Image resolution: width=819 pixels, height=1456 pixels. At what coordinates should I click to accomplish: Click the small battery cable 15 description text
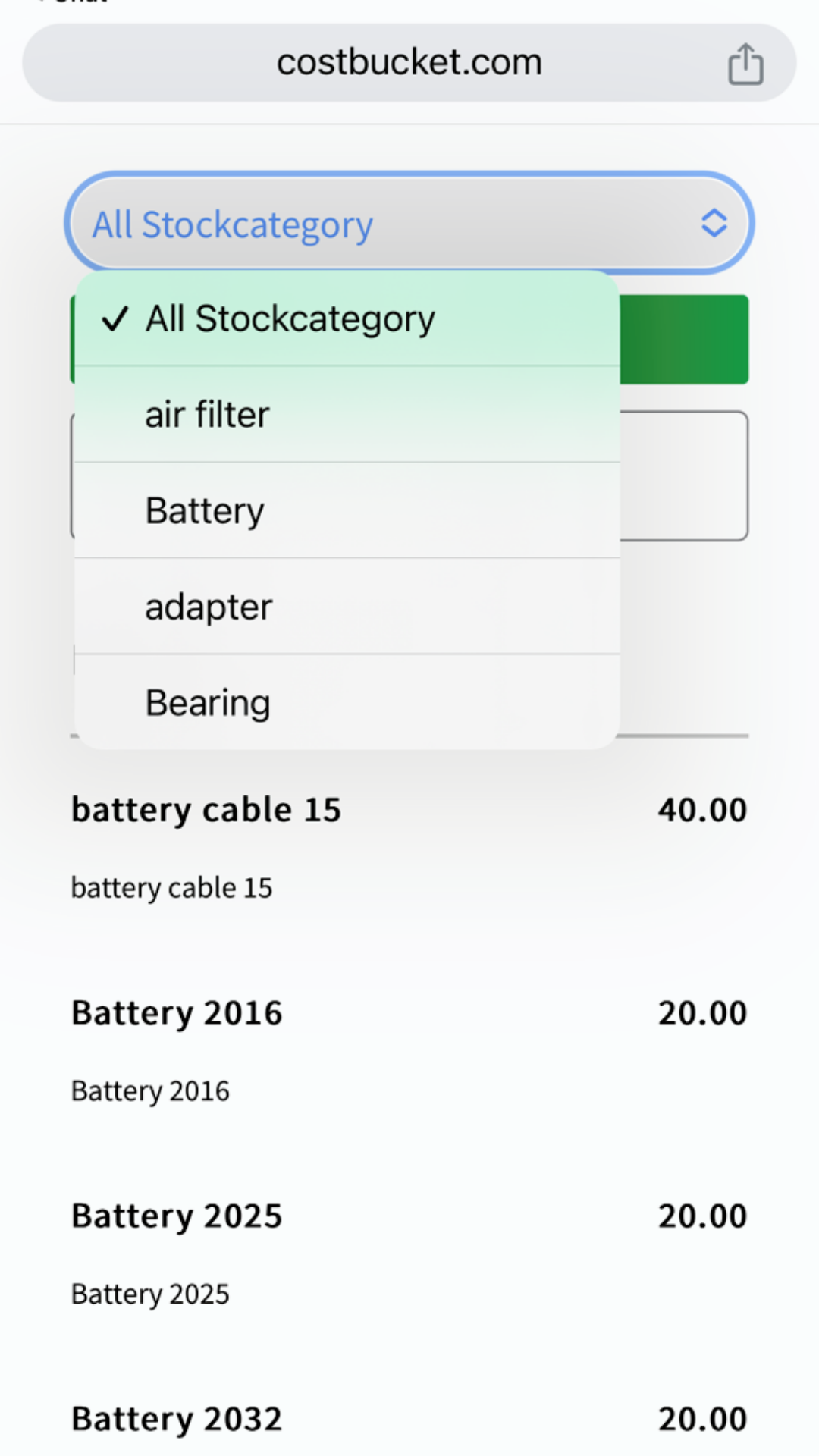click(x=171, y=888)
